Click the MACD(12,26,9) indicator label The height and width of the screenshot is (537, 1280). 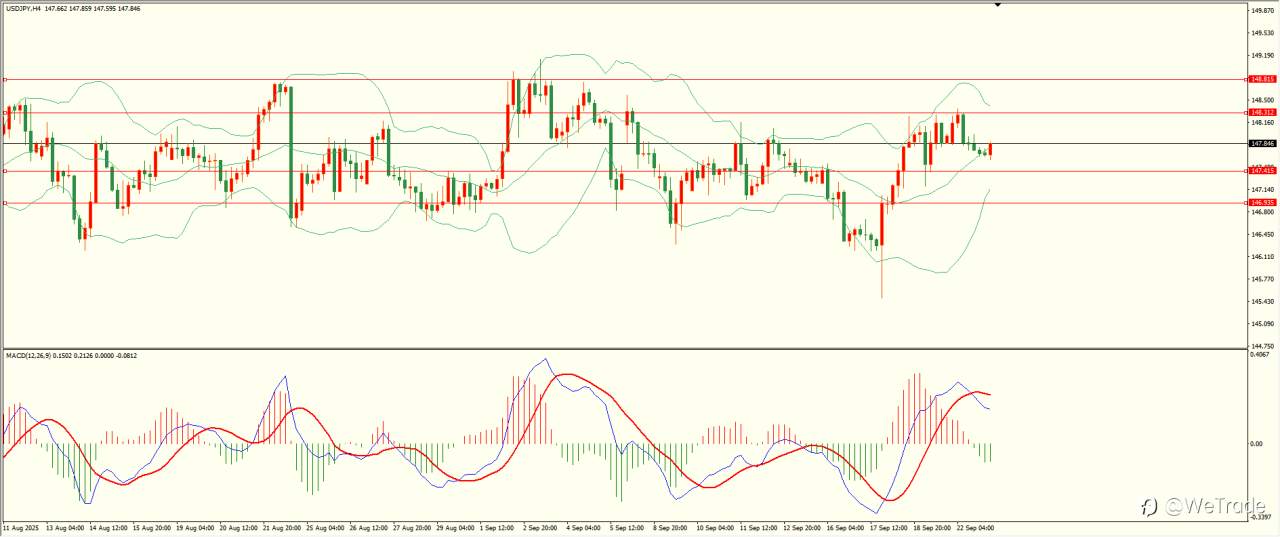pyautogui.click(x=30, y=355)
